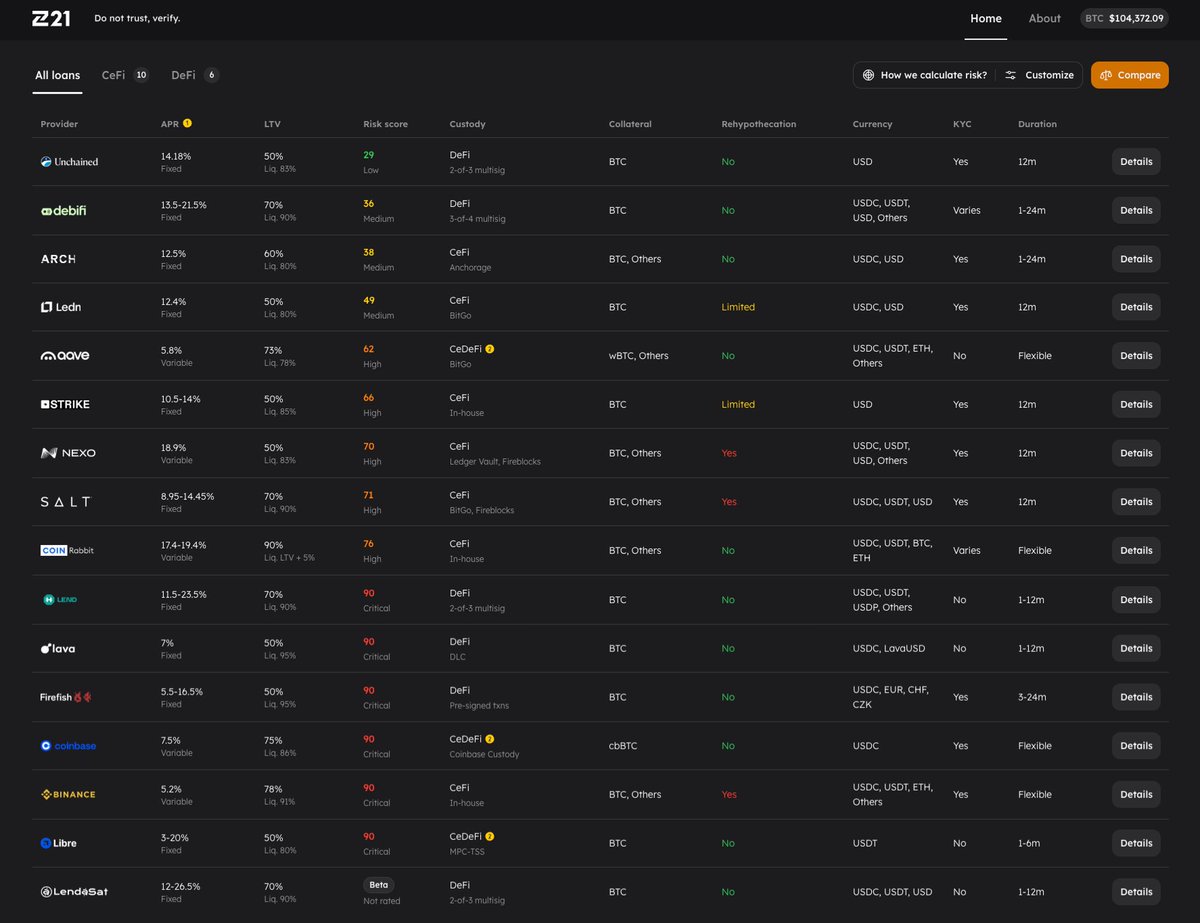1200x923 pixels.
Task: Select the All loans tab
Action: (57, 75)
